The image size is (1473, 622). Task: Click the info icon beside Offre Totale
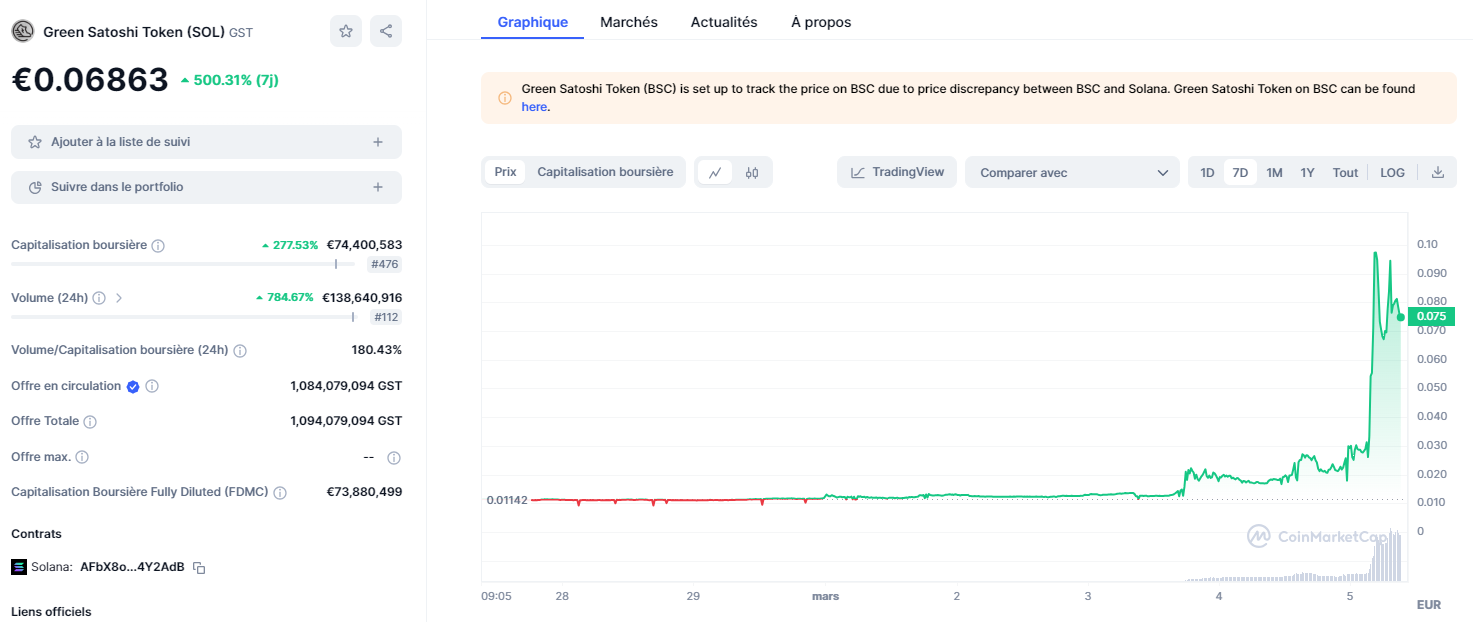coord(90,422)
